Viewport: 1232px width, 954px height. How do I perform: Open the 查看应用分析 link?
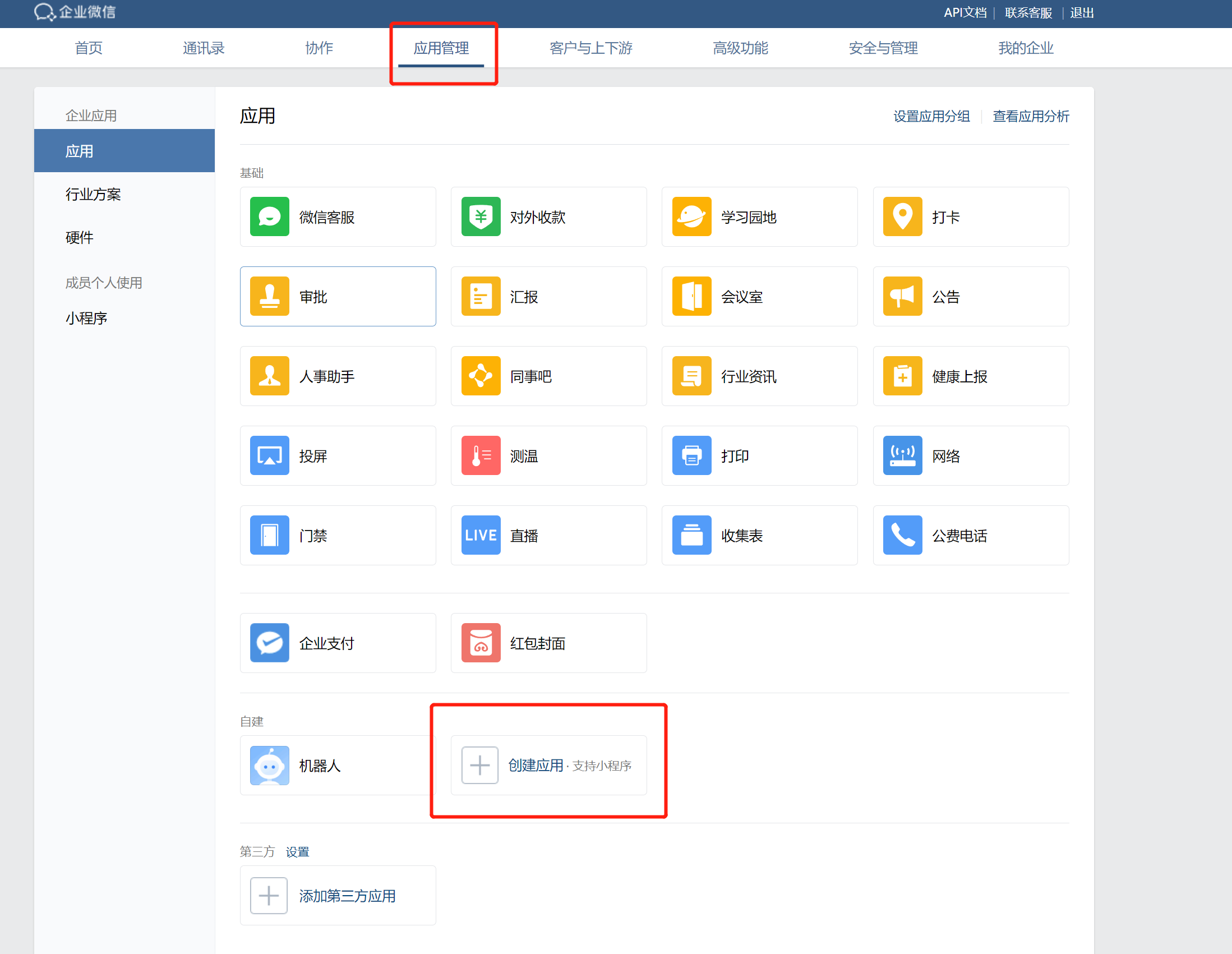1031,116
